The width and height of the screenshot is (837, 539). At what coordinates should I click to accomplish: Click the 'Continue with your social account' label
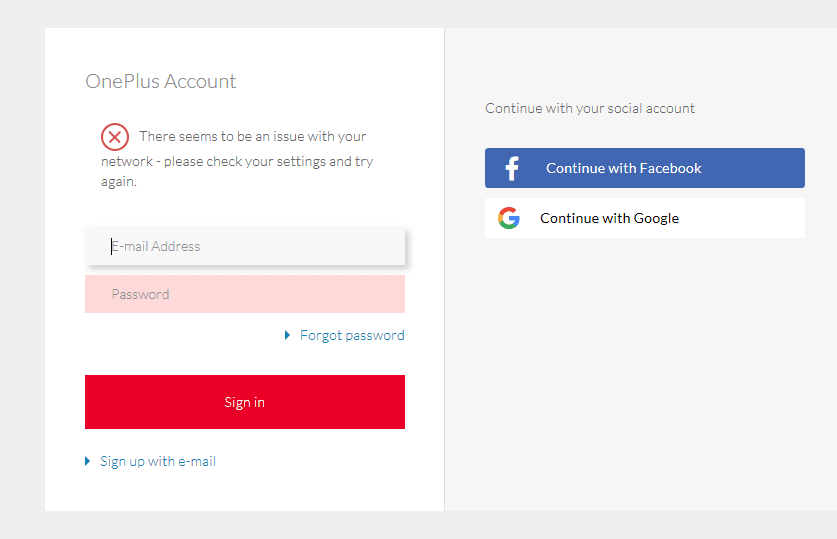pyautogui.click(x=590, y=108)
